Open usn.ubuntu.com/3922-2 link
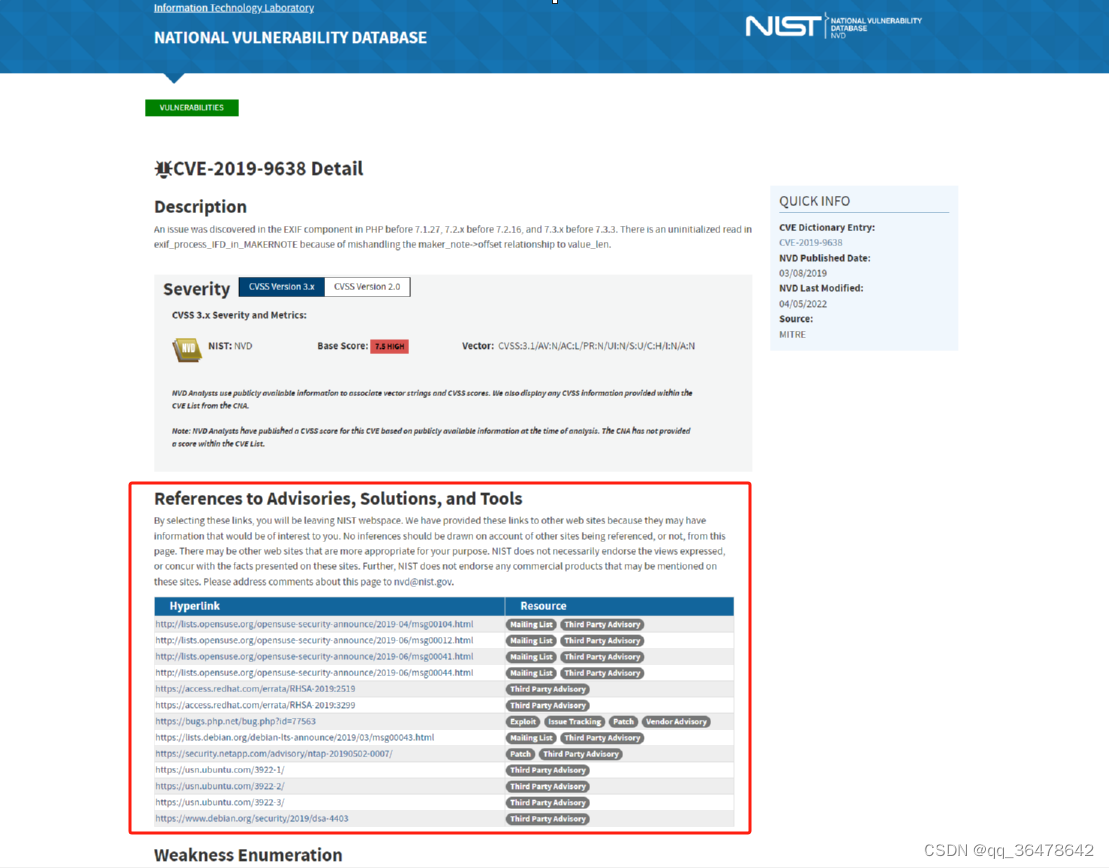 pos(220,786)
